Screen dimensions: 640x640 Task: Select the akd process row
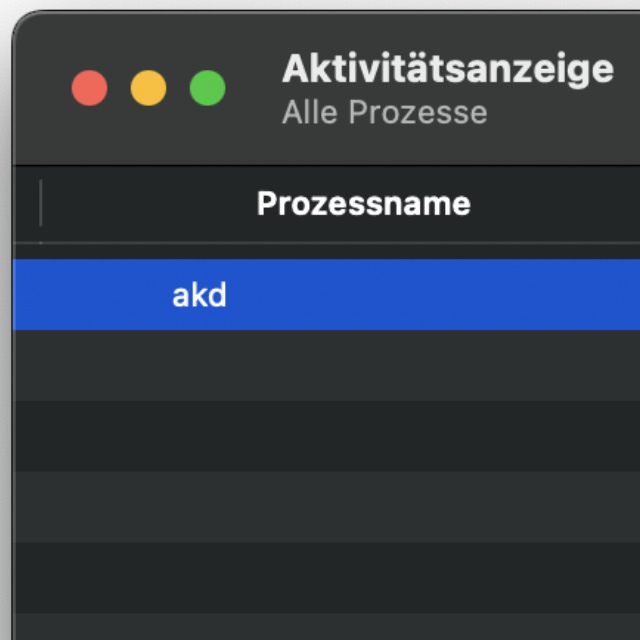point(199,295)
